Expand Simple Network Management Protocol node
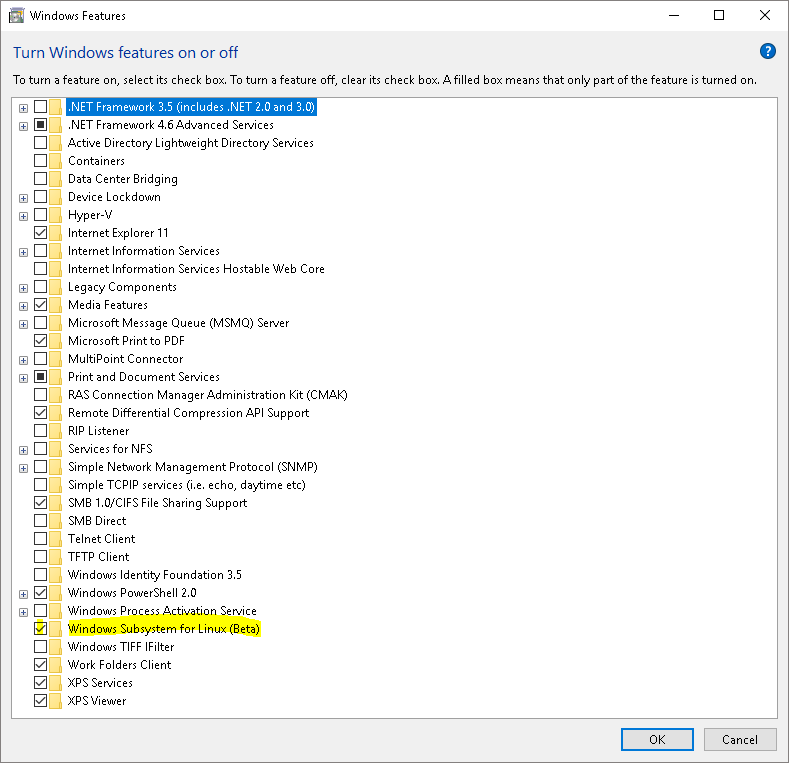Viewport: 789px width, 763px height. 23,469
